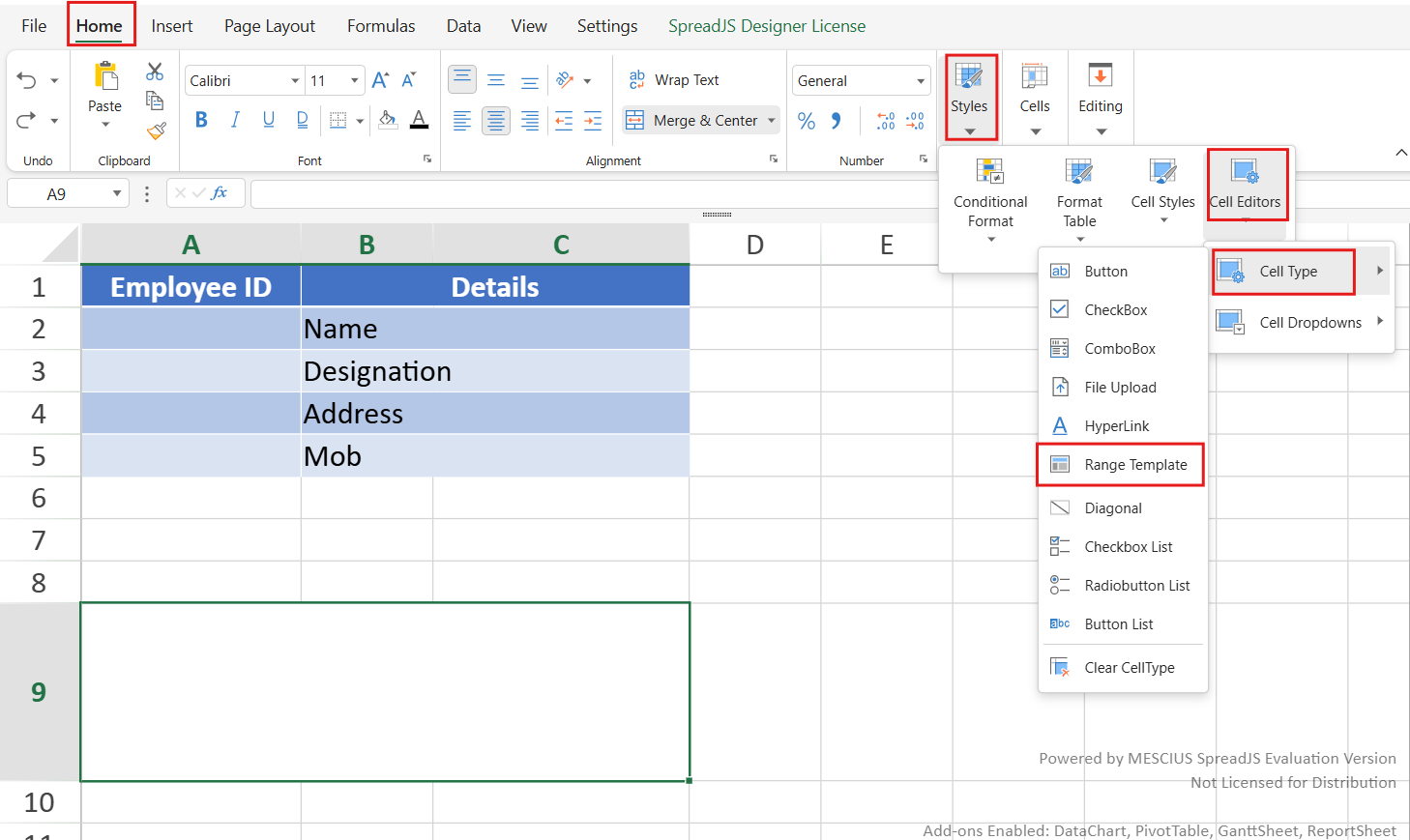Pick the font color A
Image resolution: width=1410 pixels, height=840 pixels.
point(419,120)
